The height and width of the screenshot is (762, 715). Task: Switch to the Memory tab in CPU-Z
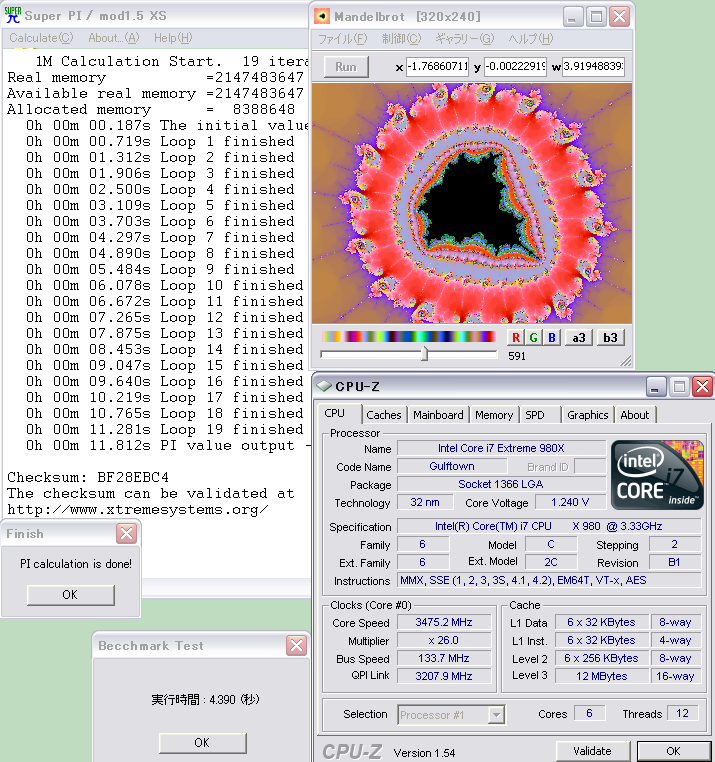pyautogui.click(x=494, y=415)
